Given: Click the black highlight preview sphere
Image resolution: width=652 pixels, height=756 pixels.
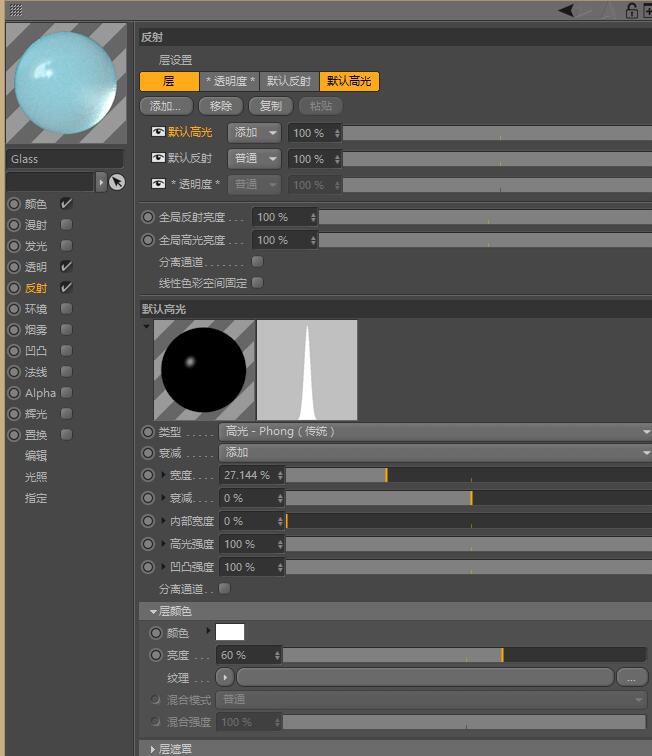Looking at the screenshot, I should [204, 370].
